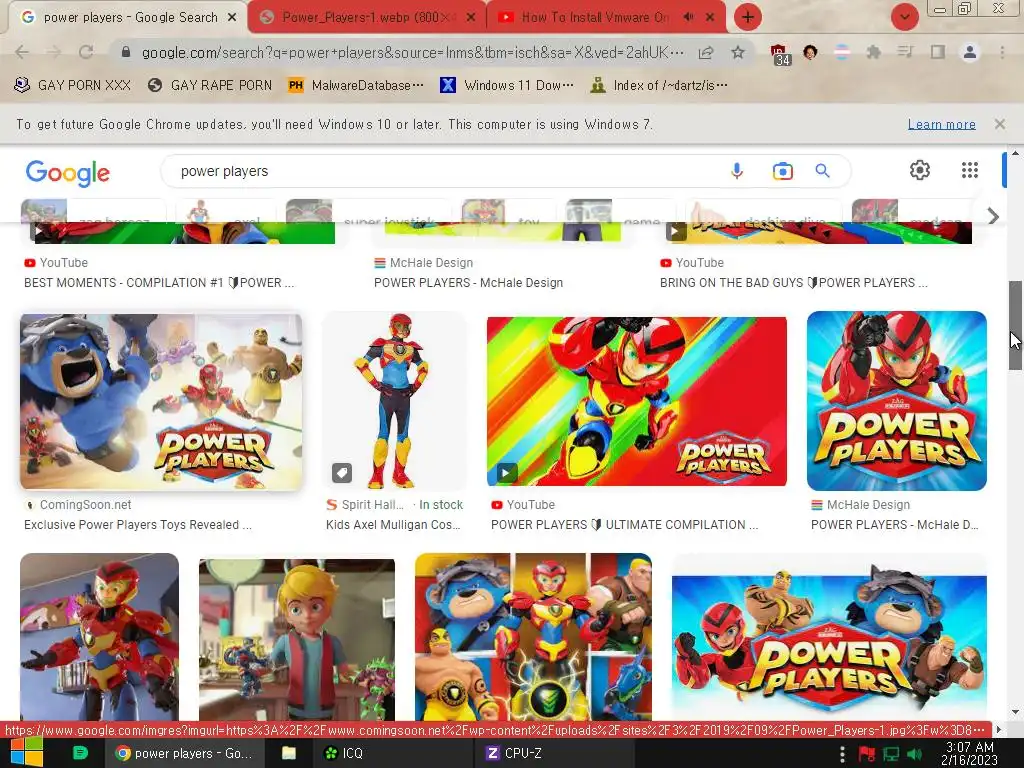Reload the current page

point(86,52)
